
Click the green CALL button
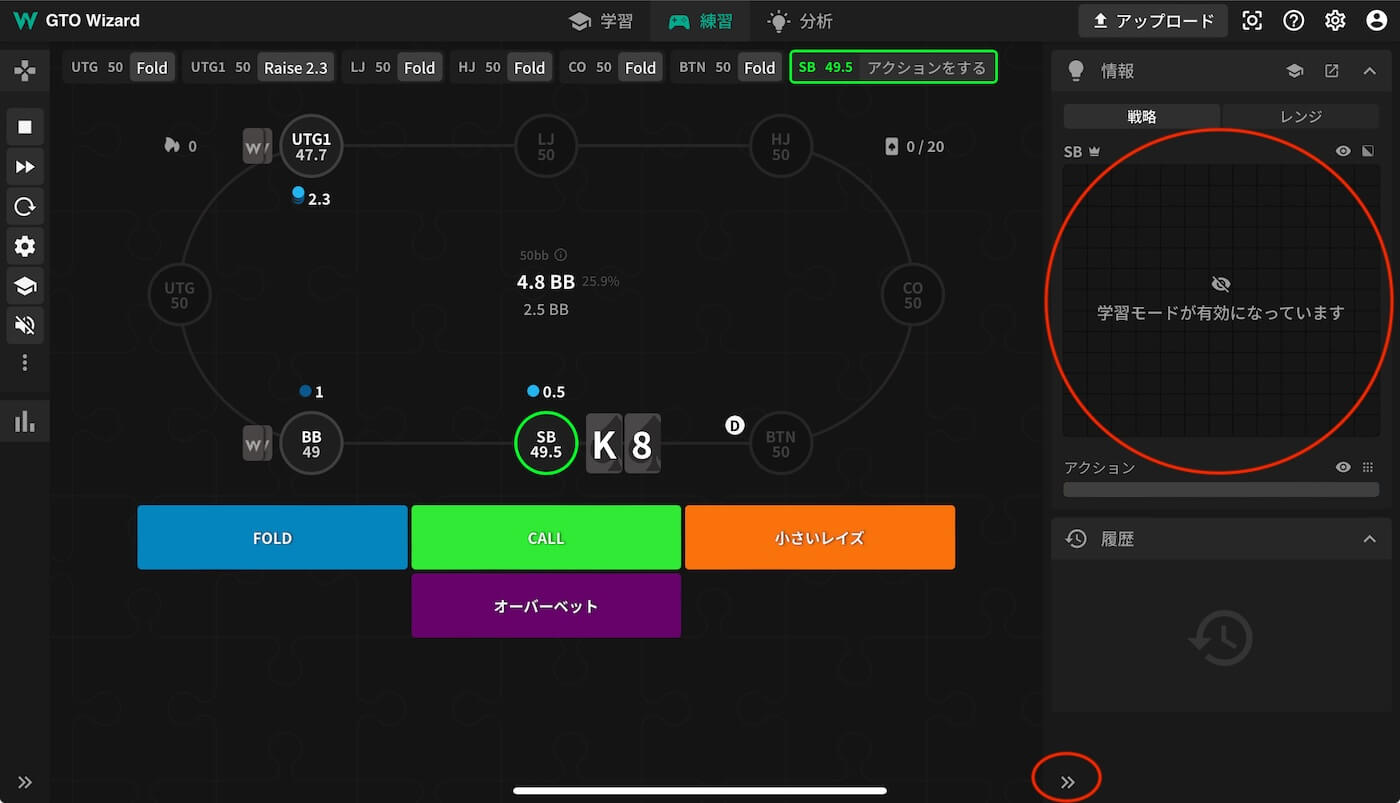(546, 538)
